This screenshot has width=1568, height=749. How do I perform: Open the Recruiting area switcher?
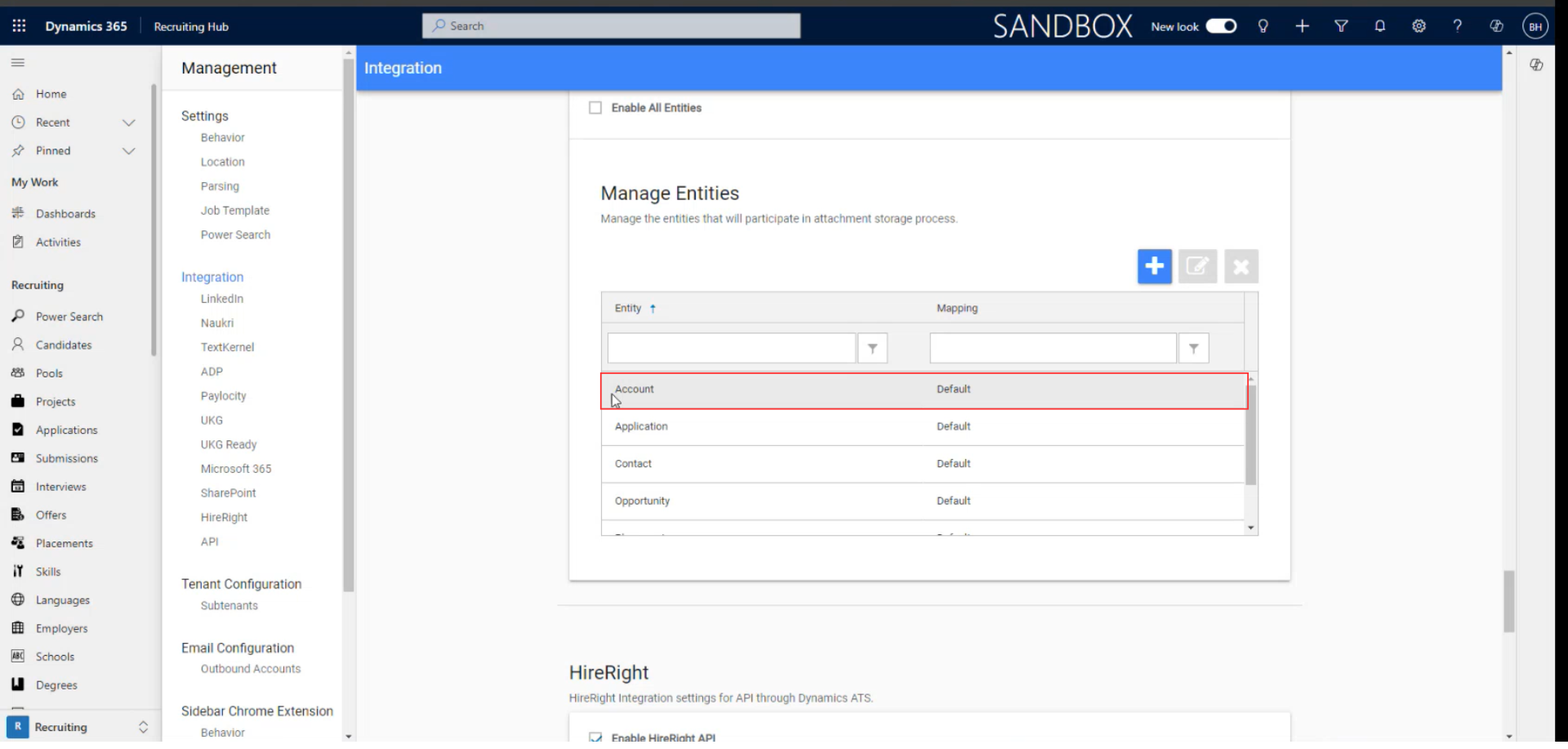tap(79, 727)
